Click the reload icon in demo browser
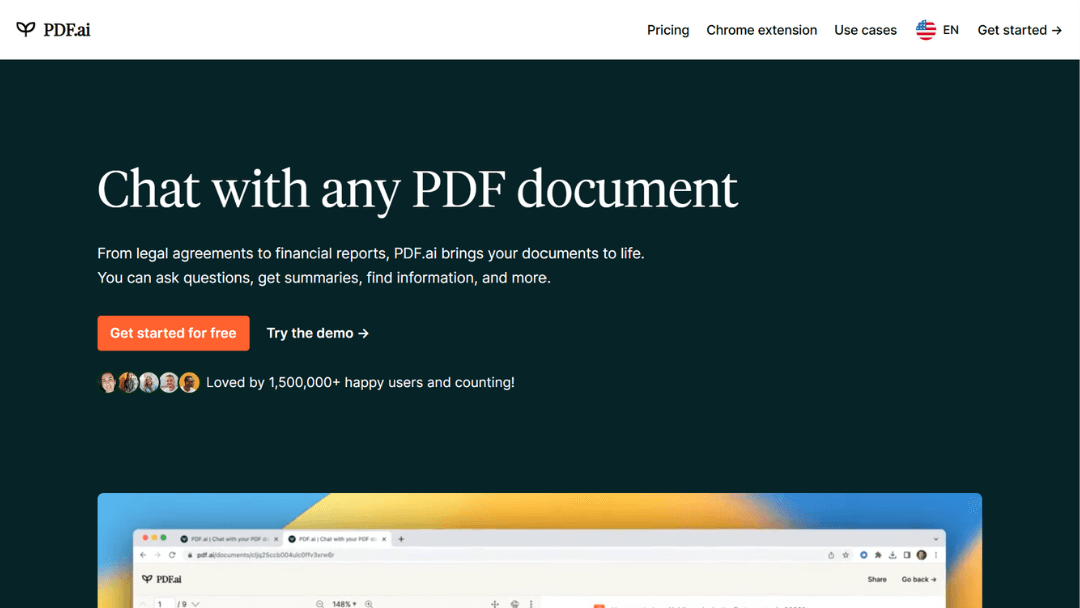The image size is (1080, 608). [x=173, y=554]
